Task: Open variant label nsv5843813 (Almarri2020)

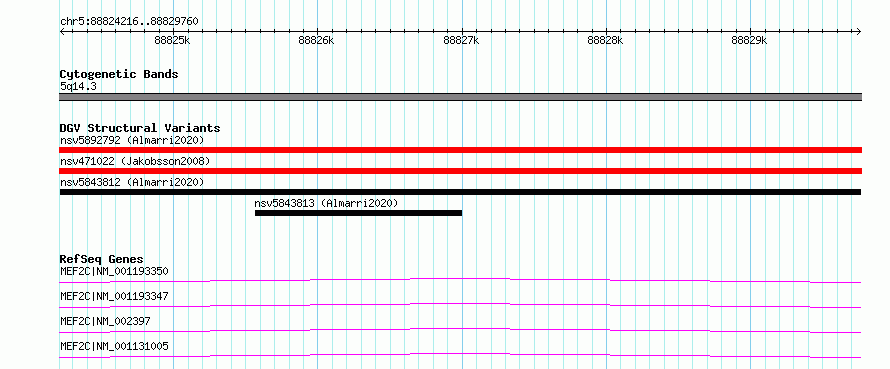Action: coord(326,203)
